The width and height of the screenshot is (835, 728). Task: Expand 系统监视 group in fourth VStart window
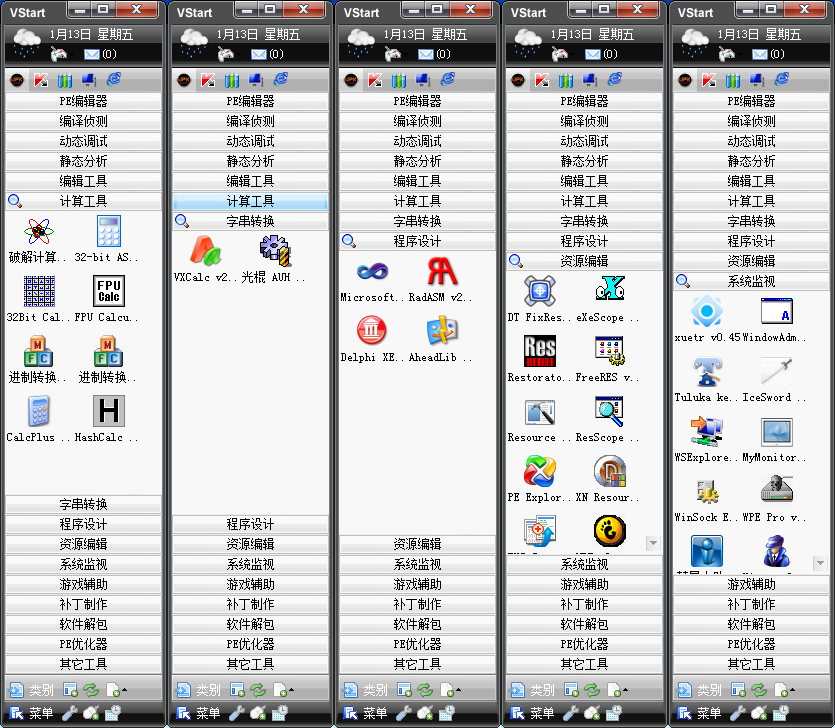coord(584,564)
